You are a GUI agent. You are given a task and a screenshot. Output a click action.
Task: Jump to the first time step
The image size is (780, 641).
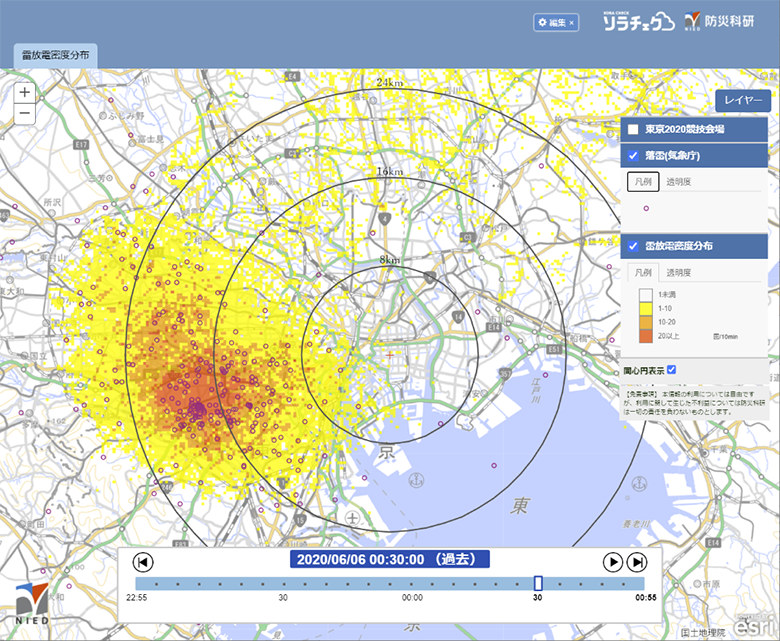pyautogui.click(x=142, y=561)
